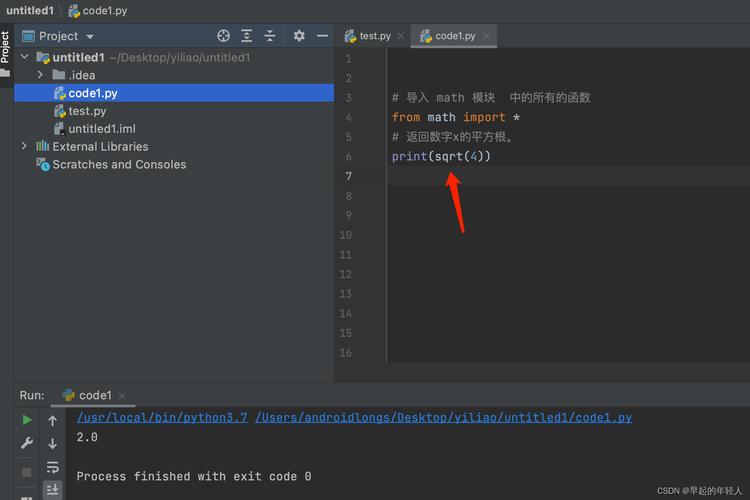Click the Collapse All icon in Project panel
Viewport: 750px width, 500px height.
tap(270, 36)
